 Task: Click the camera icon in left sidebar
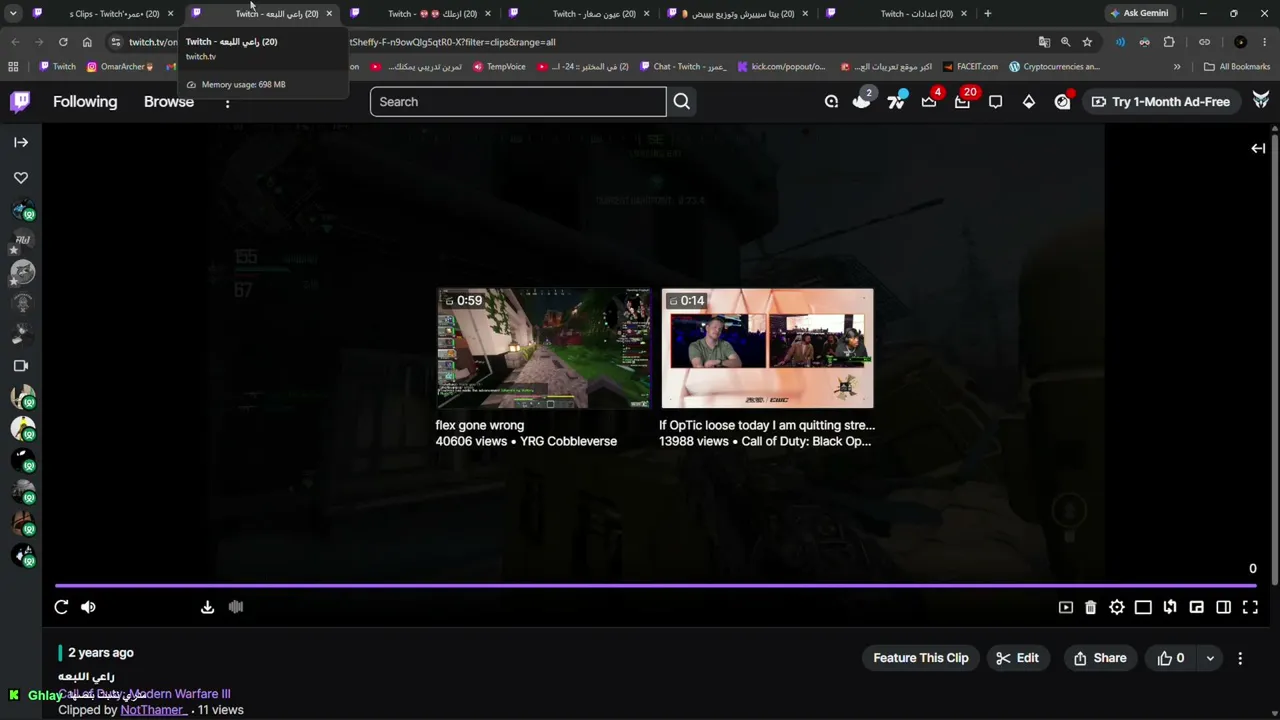point(21,366)
